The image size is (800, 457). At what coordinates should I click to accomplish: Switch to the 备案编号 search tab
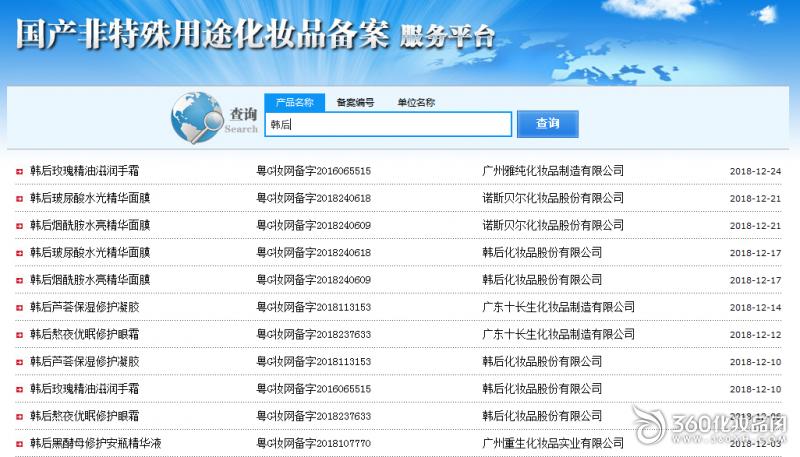pyautogui.click(x=355, y=103)
